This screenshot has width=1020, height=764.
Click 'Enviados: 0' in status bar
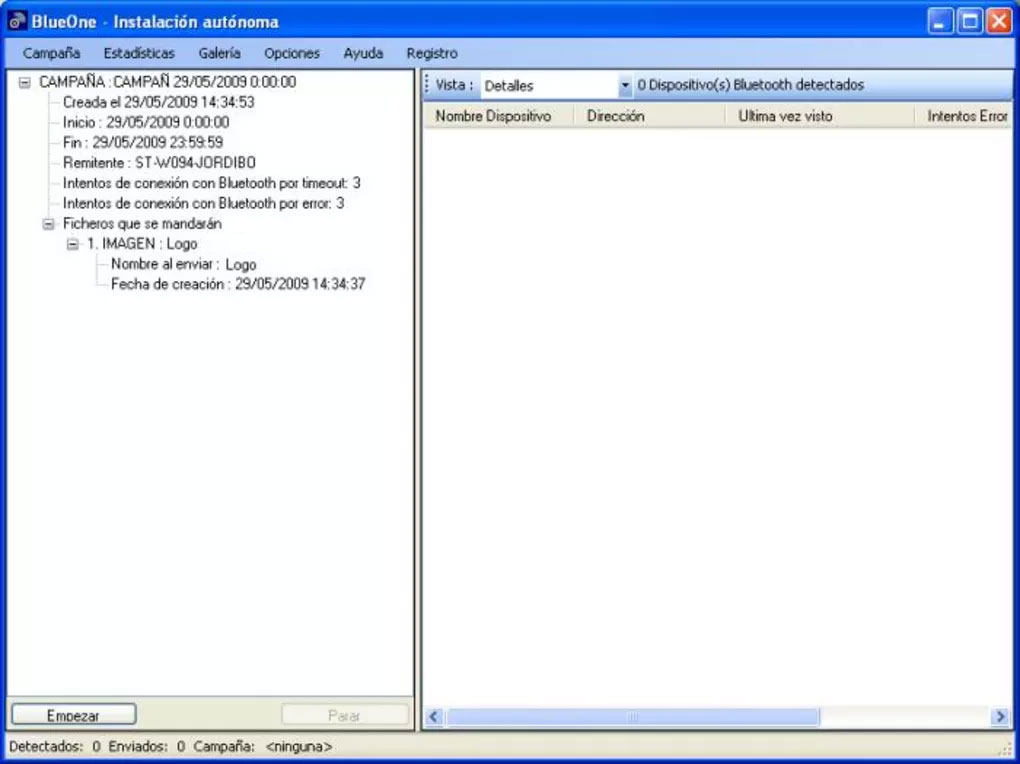point(146,746)
